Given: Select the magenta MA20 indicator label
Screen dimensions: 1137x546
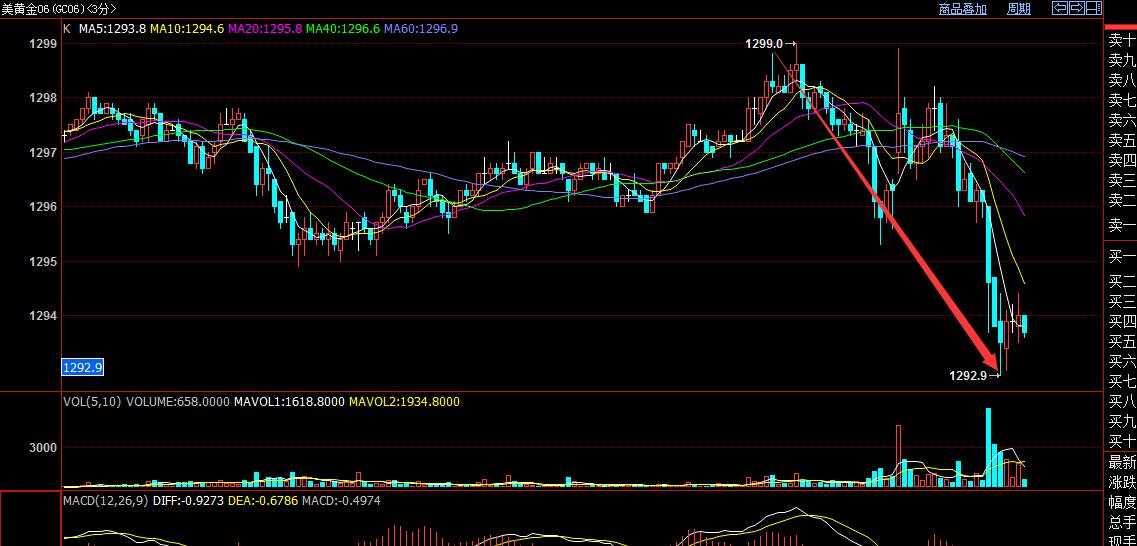Looking at the screenshot, I should pyautogui.click(x=265, y=29).
